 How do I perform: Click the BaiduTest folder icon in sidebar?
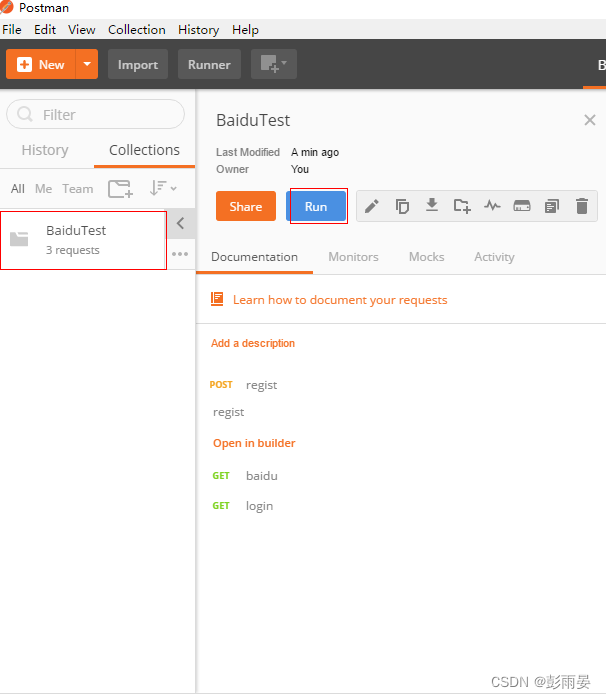pos(19,239)
